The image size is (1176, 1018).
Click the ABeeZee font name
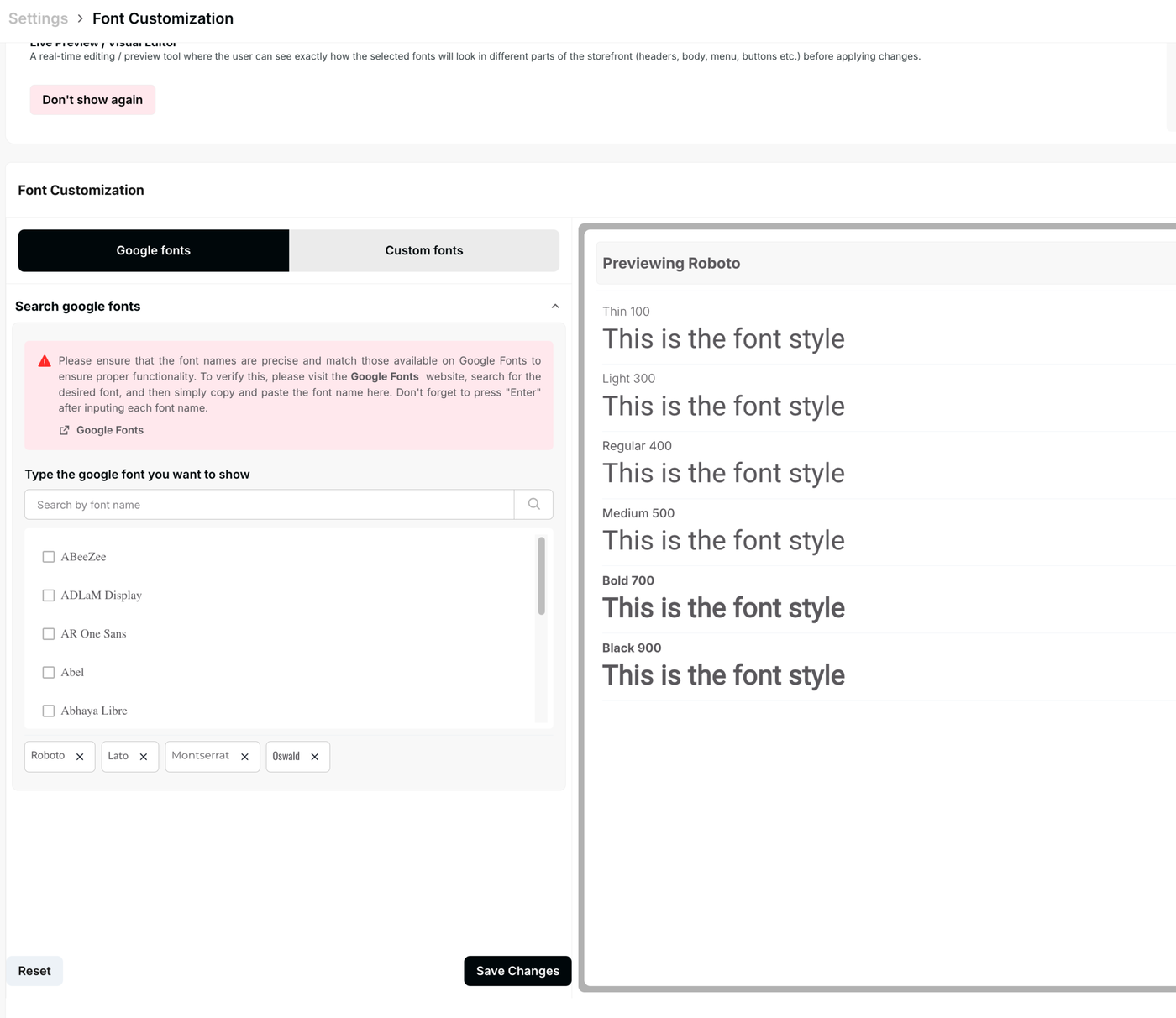point(83,557)
